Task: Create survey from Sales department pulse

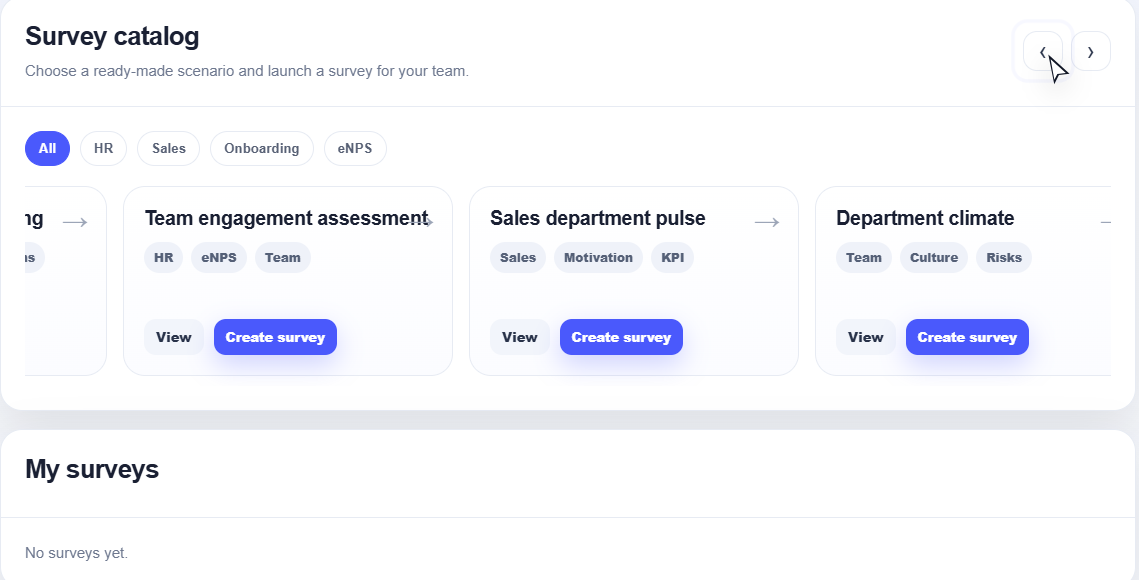Action: point(621,337)
